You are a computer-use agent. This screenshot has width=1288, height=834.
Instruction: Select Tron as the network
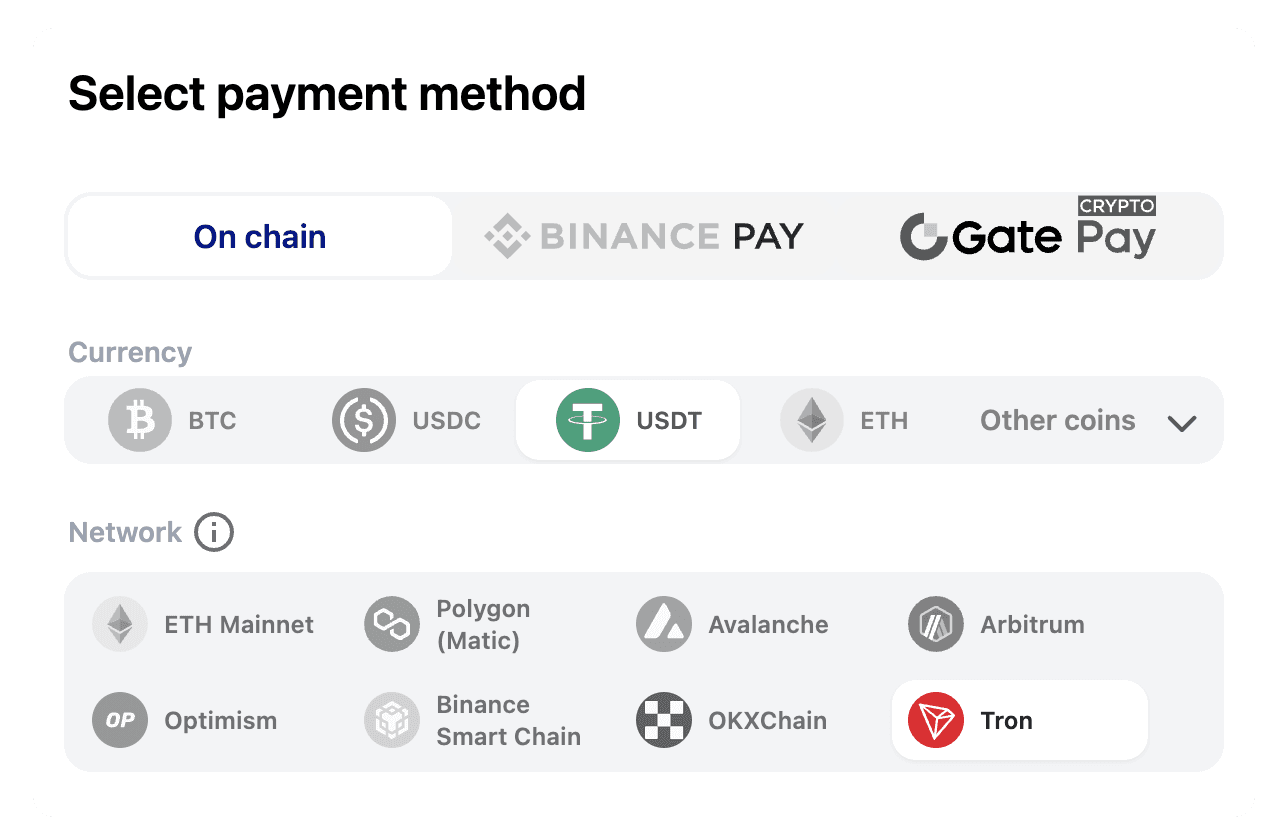pyautogui.click(x=1019, y=720)
